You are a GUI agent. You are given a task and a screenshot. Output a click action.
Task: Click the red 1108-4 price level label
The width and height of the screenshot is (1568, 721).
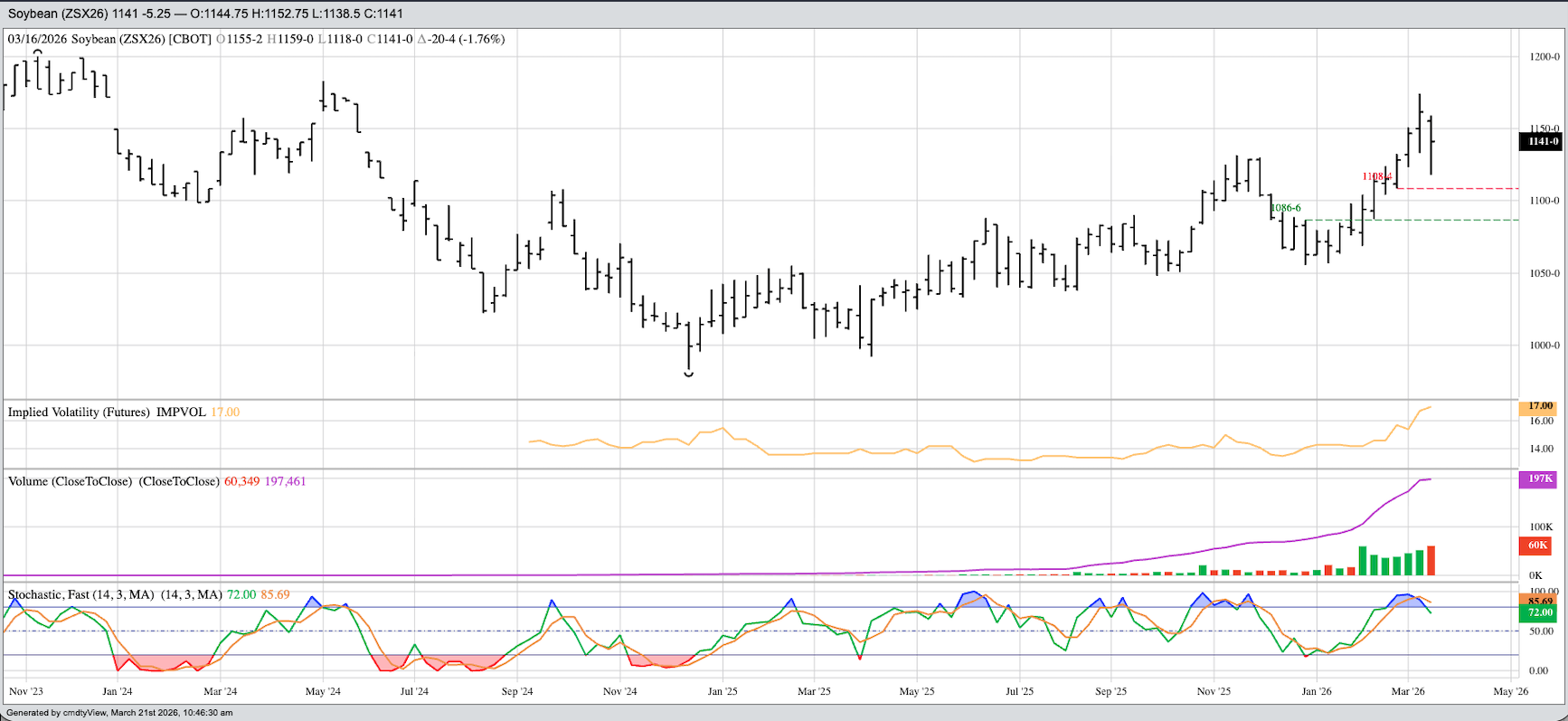pyautogui.click(x=1376, y=176)
